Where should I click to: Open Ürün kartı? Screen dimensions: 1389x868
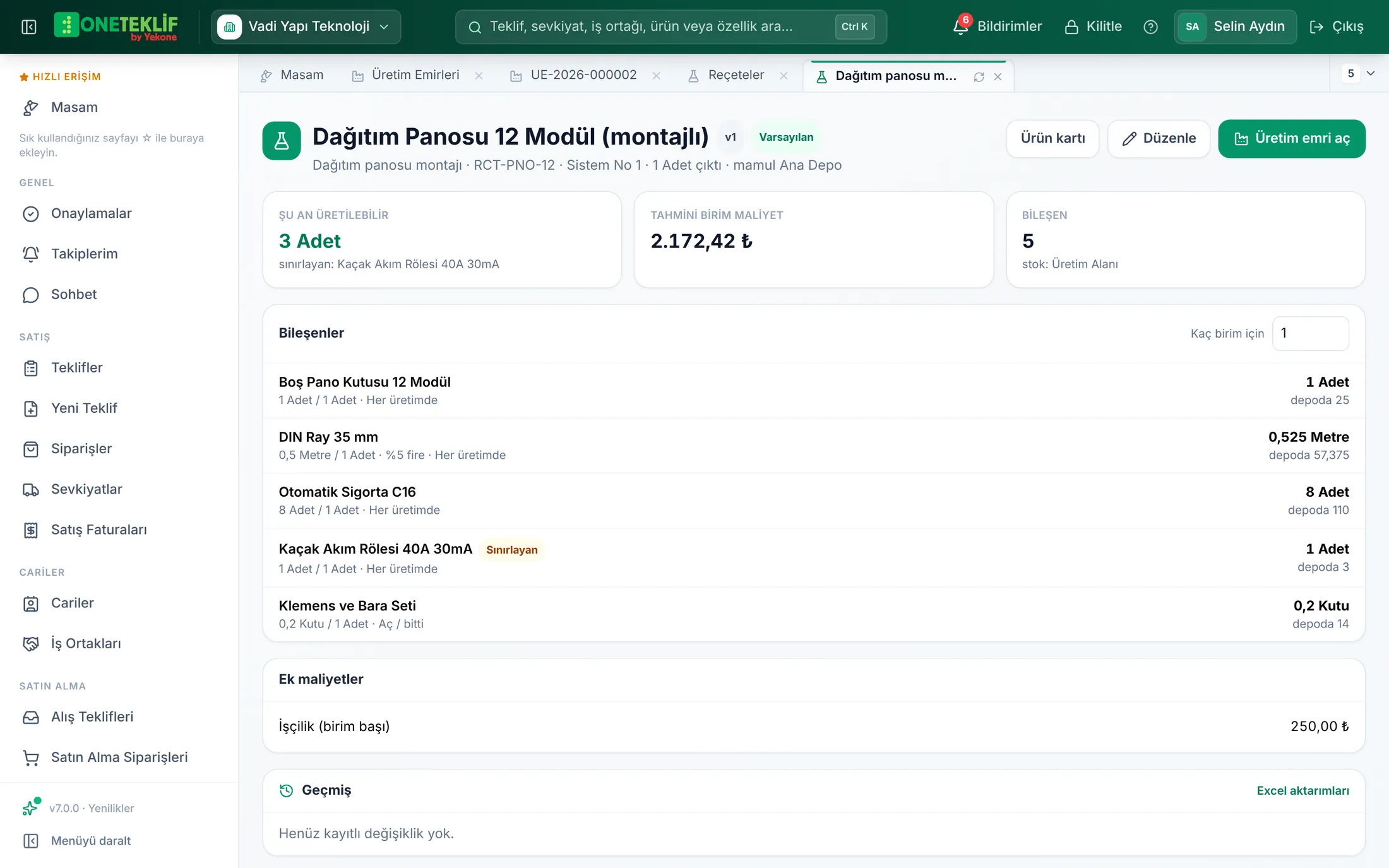(1052, 138)
